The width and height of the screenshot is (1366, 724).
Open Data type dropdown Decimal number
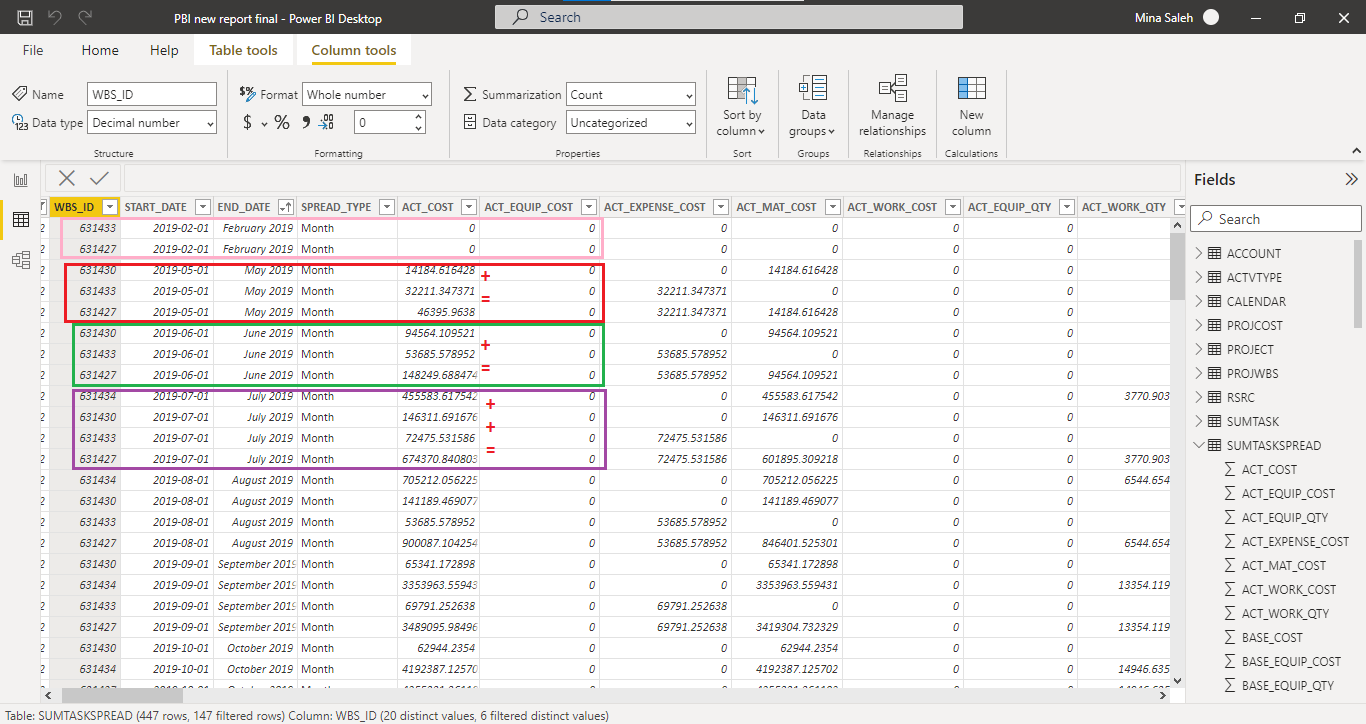[152, 122]
